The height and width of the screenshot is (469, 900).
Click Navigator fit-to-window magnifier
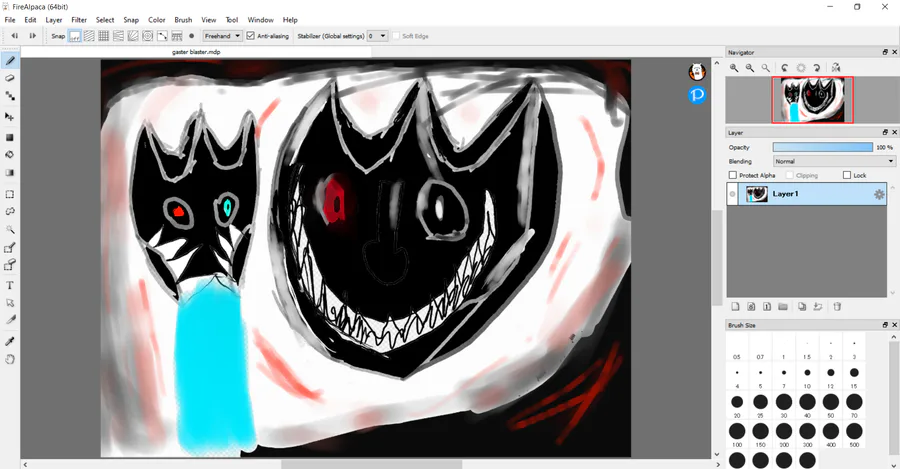pos(766,68)
